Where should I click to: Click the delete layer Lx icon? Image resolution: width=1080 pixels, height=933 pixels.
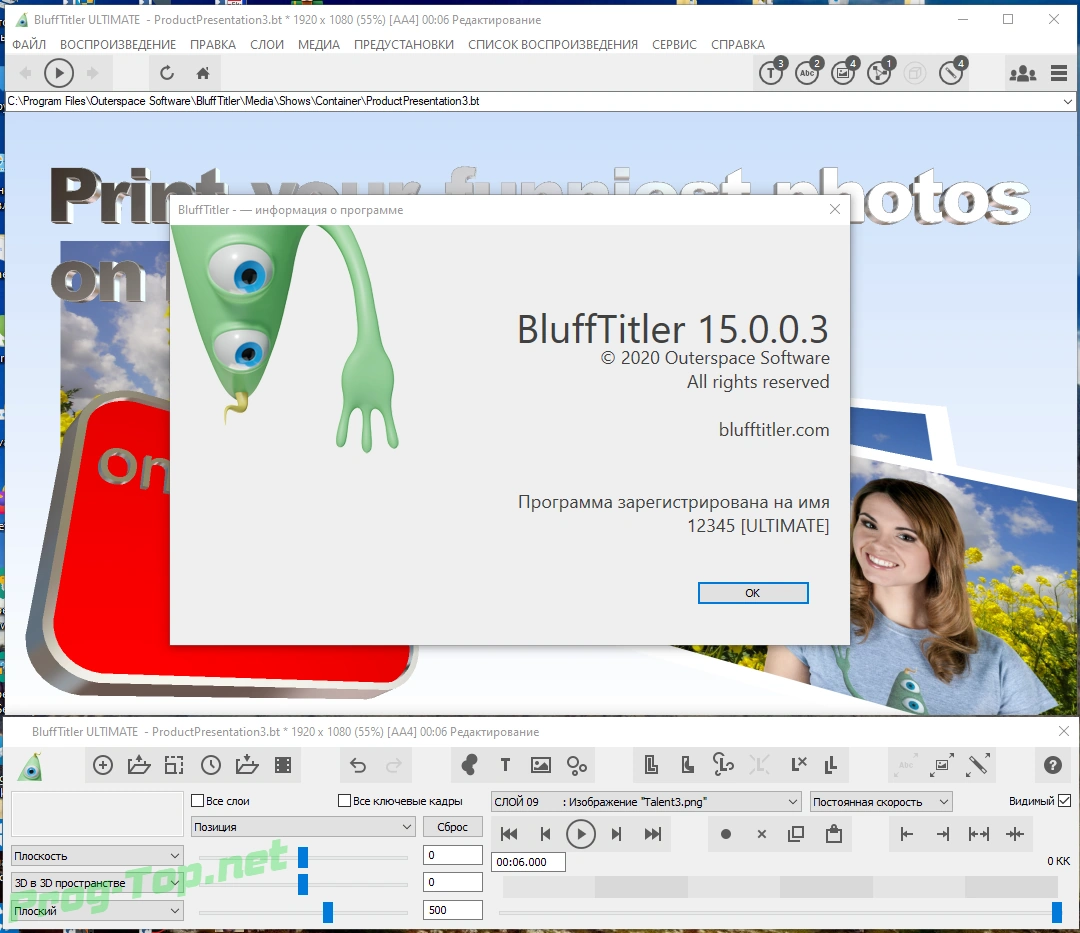798,764
